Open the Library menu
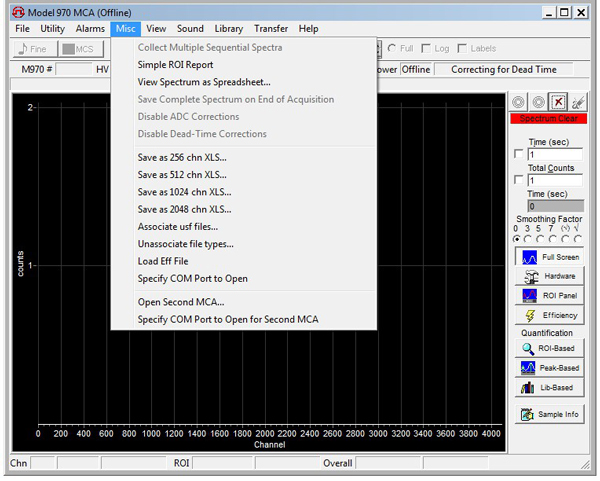The height and width of the screenshot is (481, 600). click(228, 29)
